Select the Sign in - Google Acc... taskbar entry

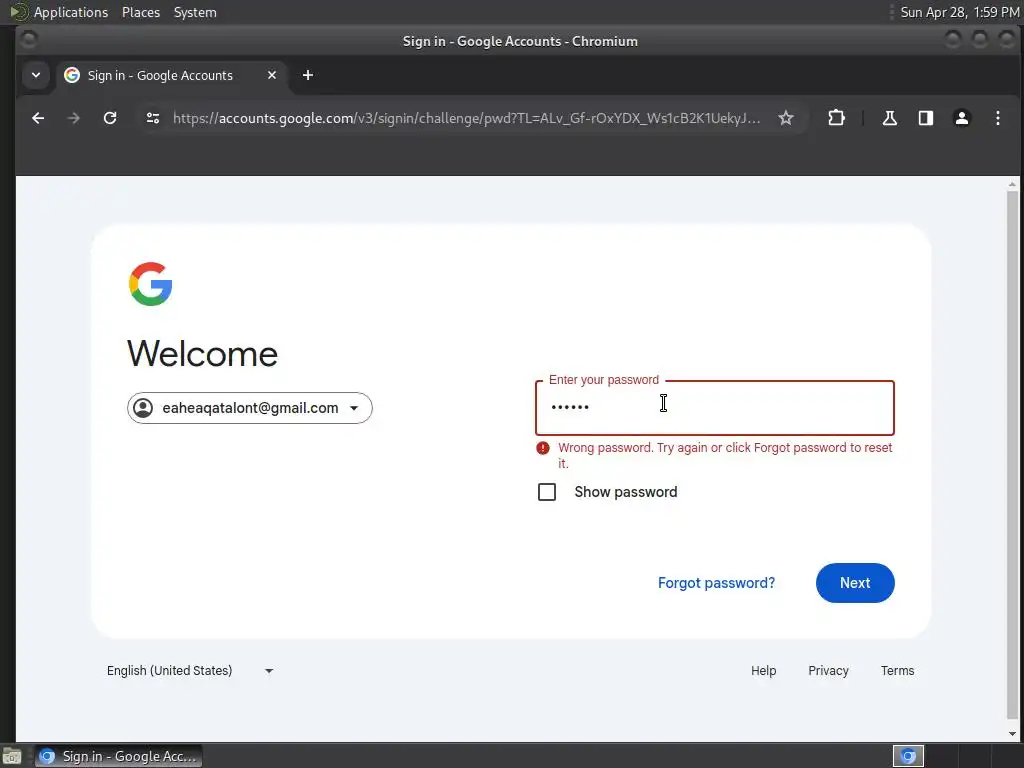point(118,756)
